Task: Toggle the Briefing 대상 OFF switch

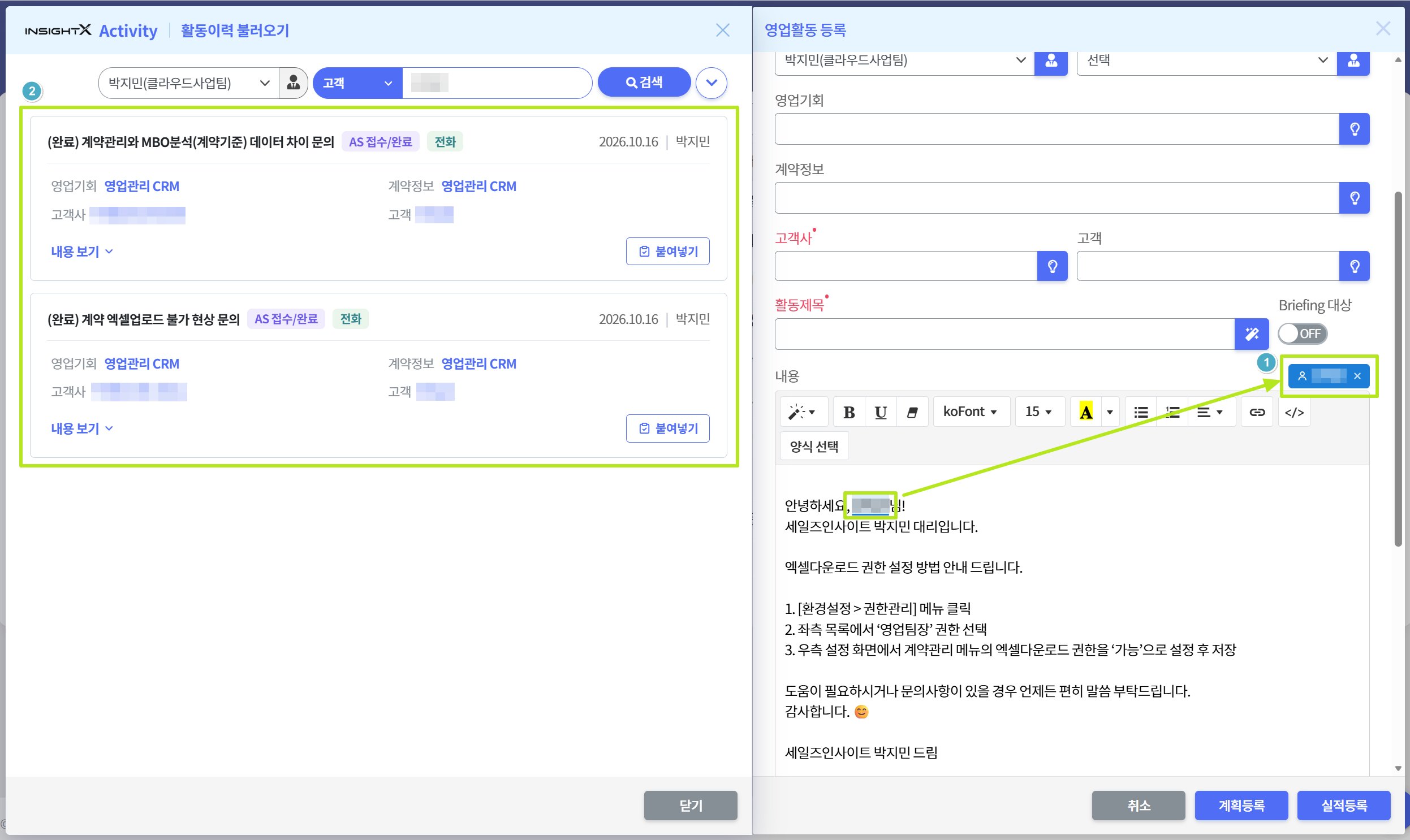Action: (1303, 334)
